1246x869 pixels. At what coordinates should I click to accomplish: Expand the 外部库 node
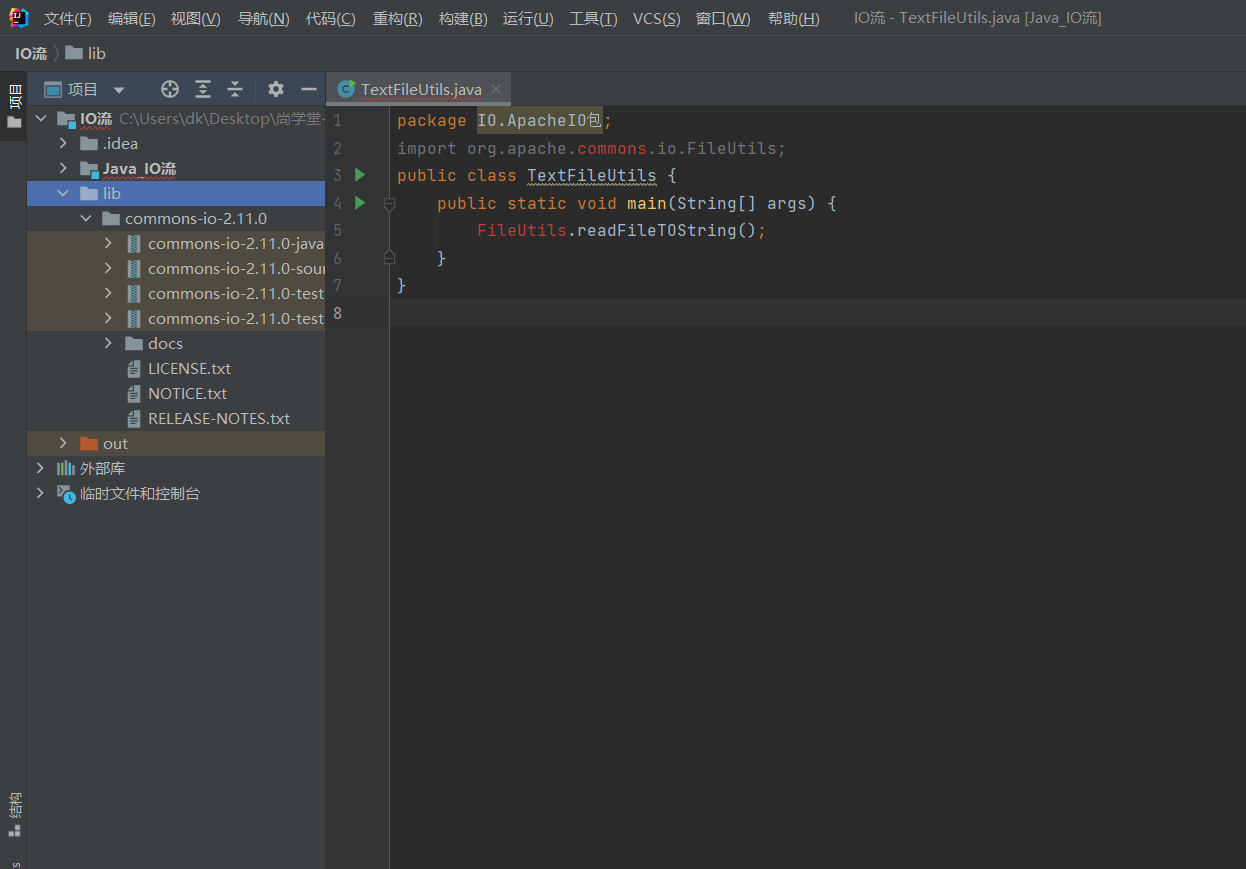click(41, 468)
